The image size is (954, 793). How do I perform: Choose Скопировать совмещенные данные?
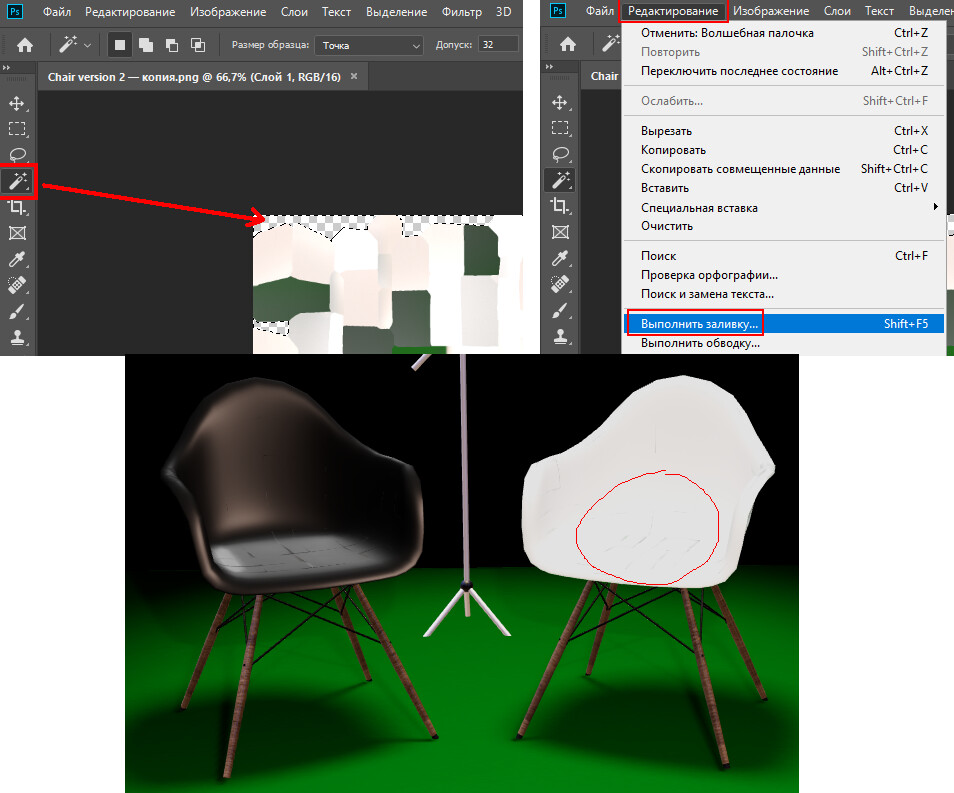tap(784, 169)
